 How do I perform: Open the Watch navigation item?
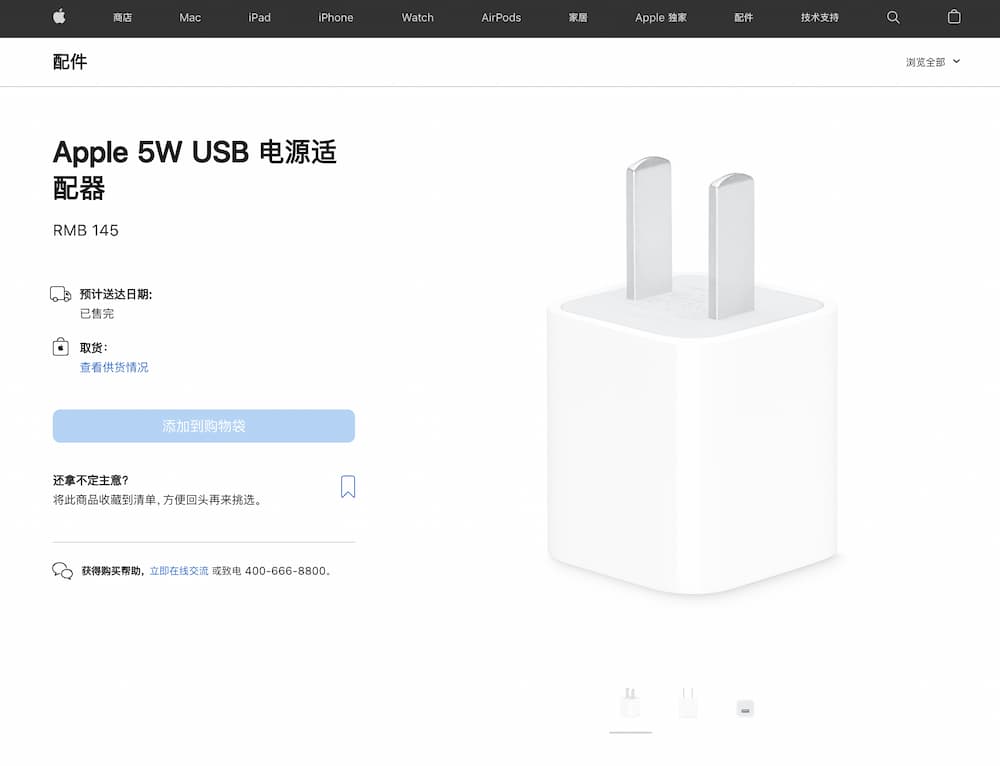click(417, 17)
